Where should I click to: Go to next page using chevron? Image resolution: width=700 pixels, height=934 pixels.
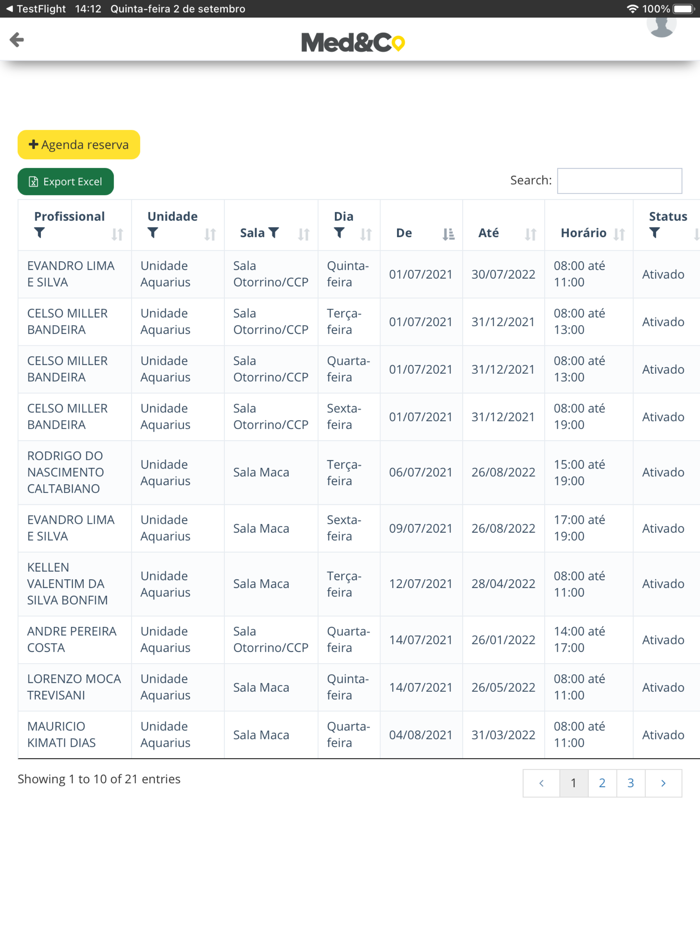(x=663, y=783)
